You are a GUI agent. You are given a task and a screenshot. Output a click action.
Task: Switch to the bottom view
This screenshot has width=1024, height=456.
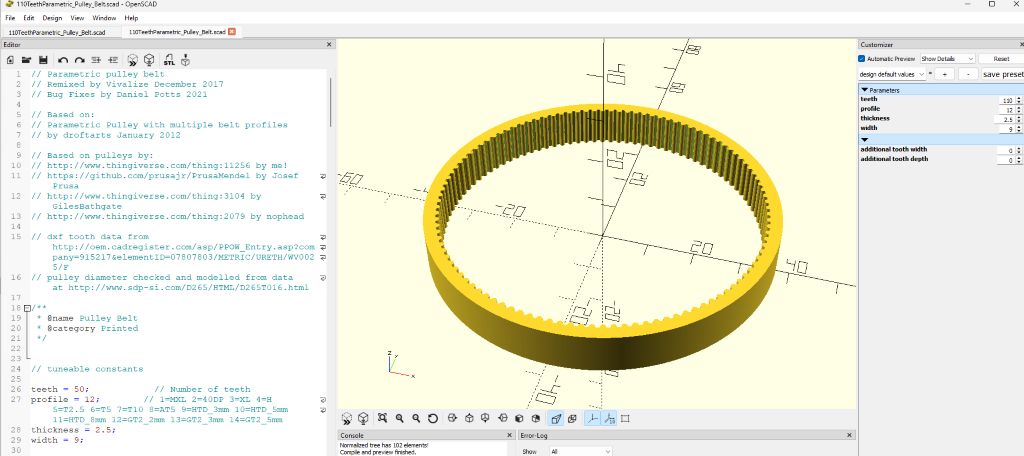tap(485, 418)
